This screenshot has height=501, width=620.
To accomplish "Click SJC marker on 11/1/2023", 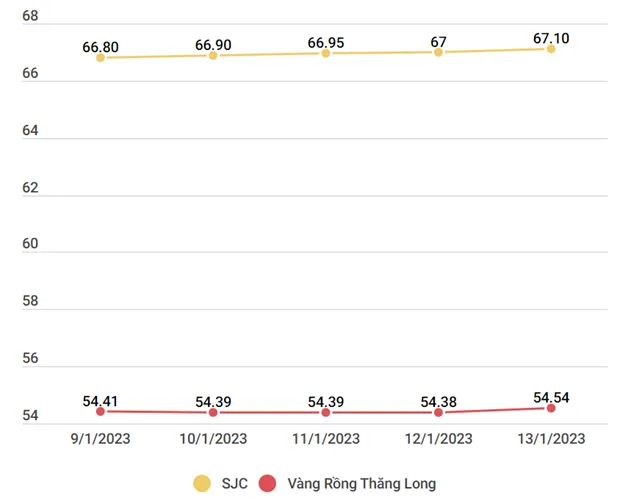I will [x=326, y=53].
